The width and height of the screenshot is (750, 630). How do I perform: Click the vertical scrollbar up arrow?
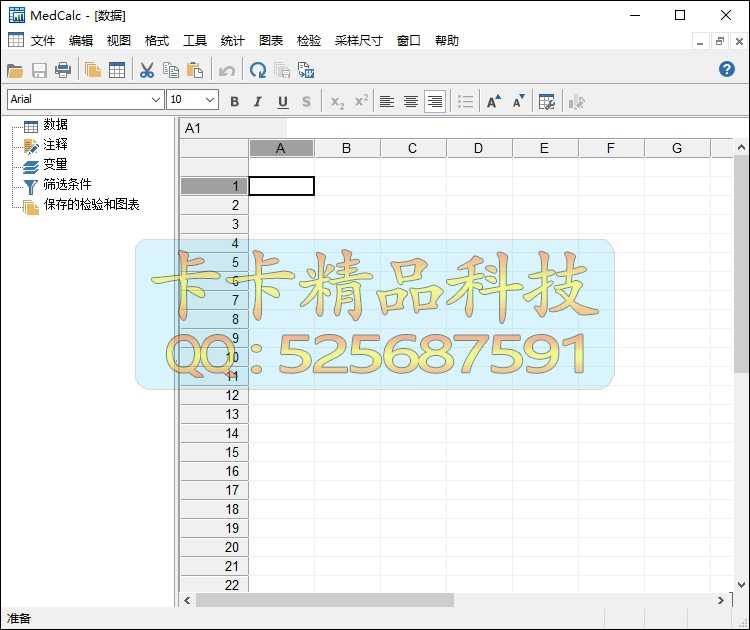pyautogui.click(x=741, y=148)
